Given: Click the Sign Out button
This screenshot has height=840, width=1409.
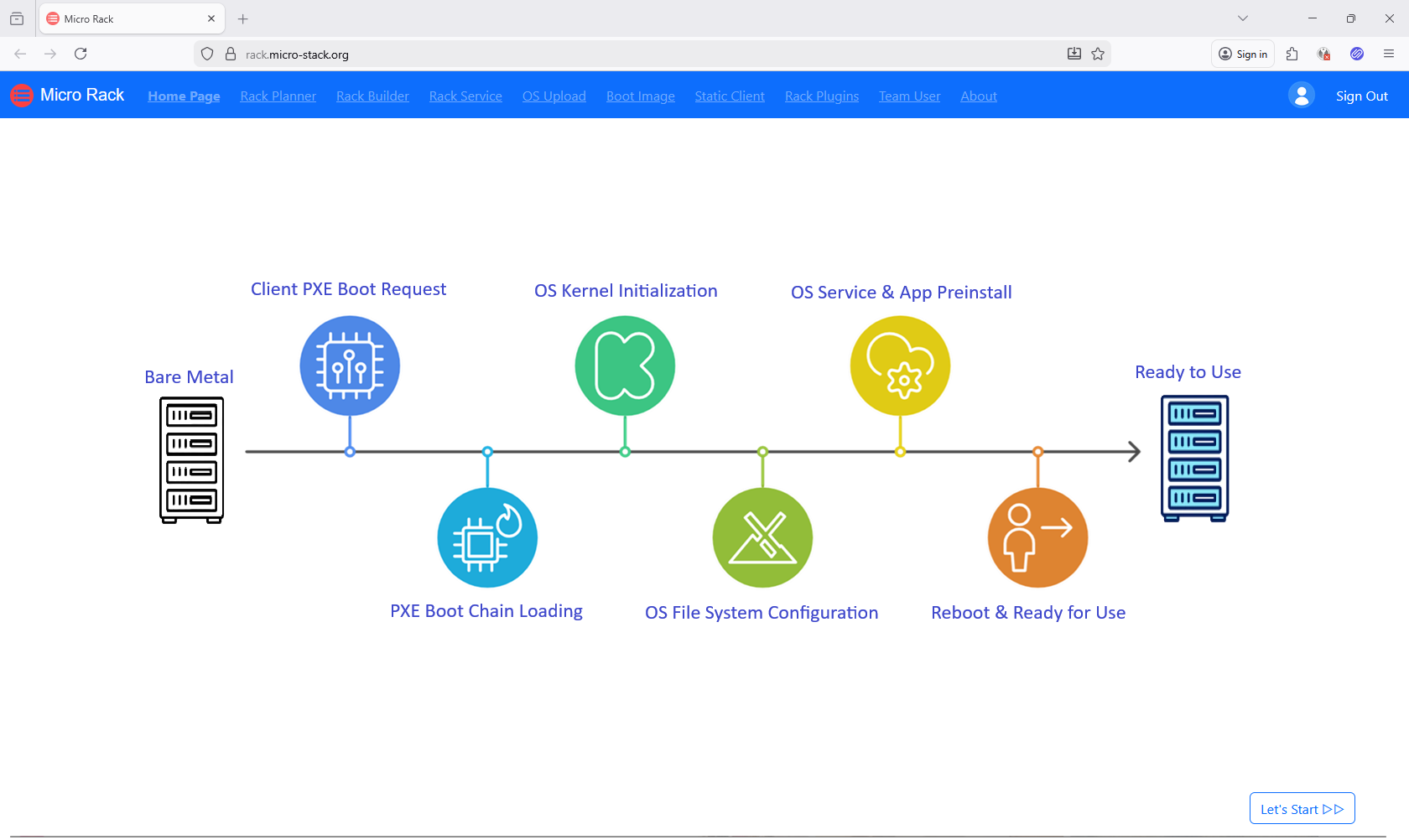Looking at the screenshot, I should pyautogui.click(x=1361, y=96).
